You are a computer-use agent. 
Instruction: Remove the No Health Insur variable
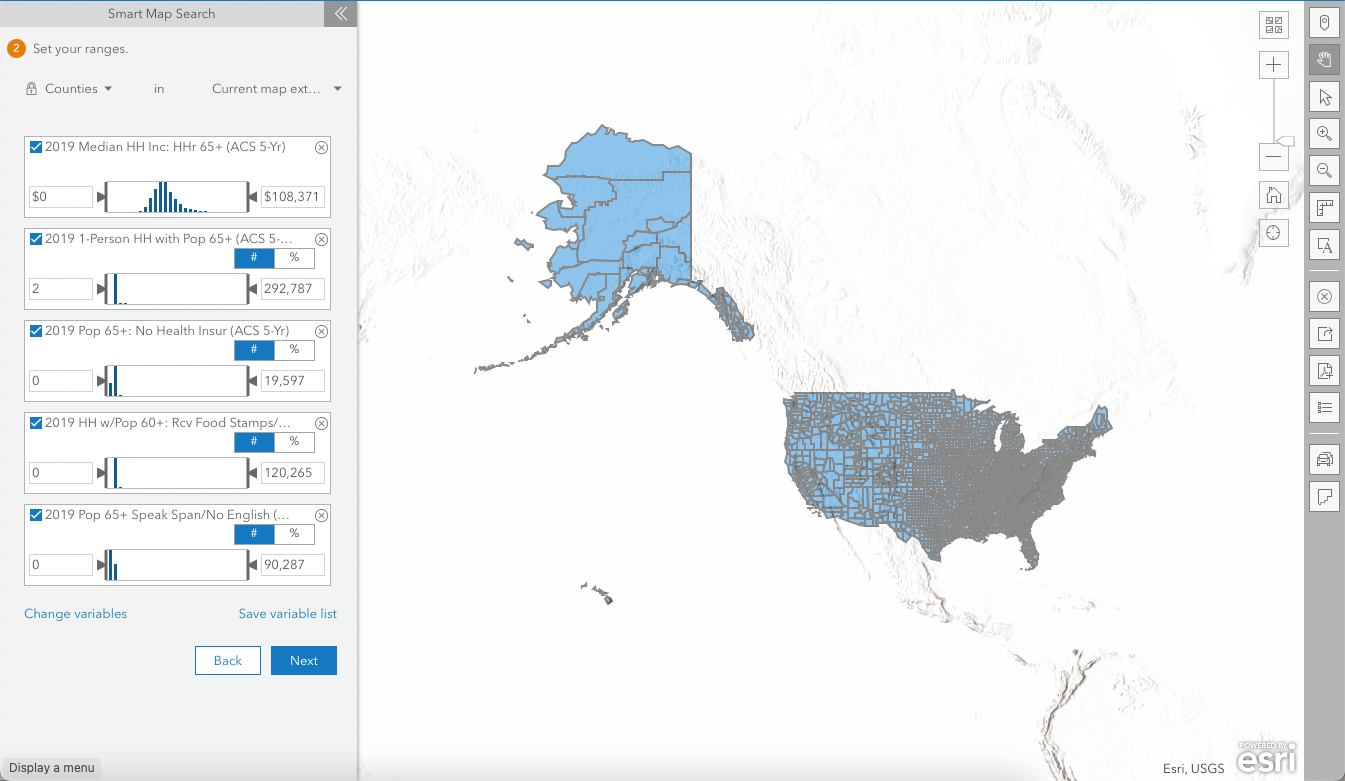pos(321,331)
